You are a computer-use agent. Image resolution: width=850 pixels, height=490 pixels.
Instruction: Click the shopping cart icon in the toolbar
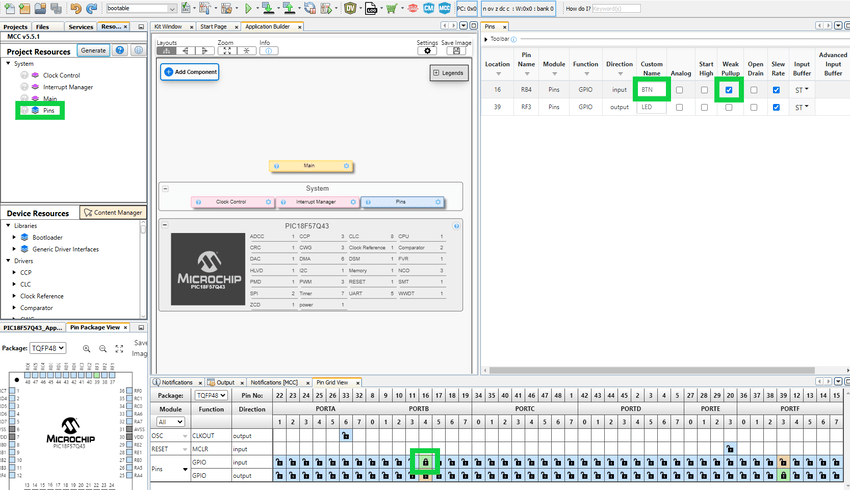(x=390, y=8)
